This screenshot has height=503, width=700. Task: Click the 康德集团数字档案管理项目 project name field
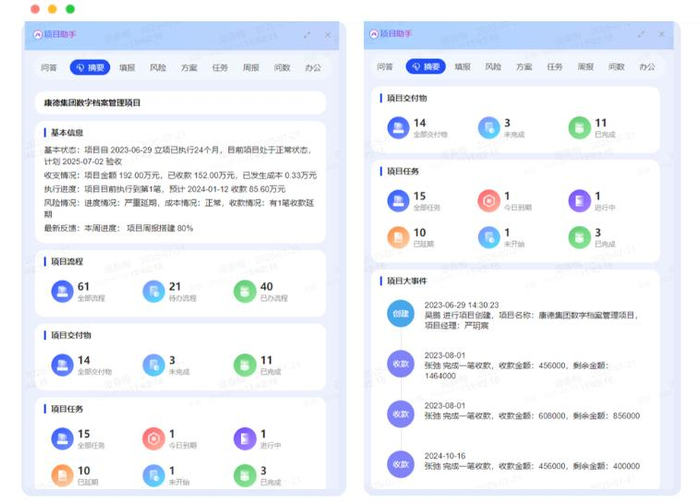180,103
